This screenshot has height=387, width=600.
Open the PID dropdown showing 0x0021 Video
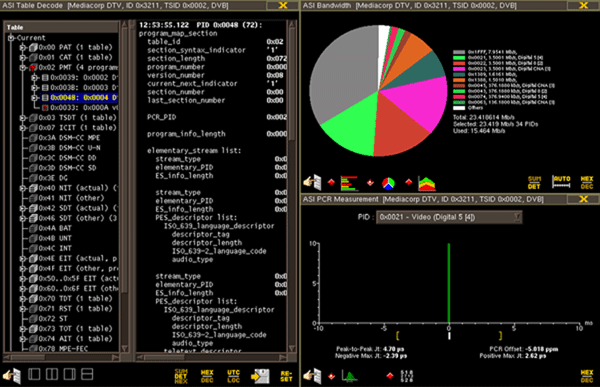[449, 217]
